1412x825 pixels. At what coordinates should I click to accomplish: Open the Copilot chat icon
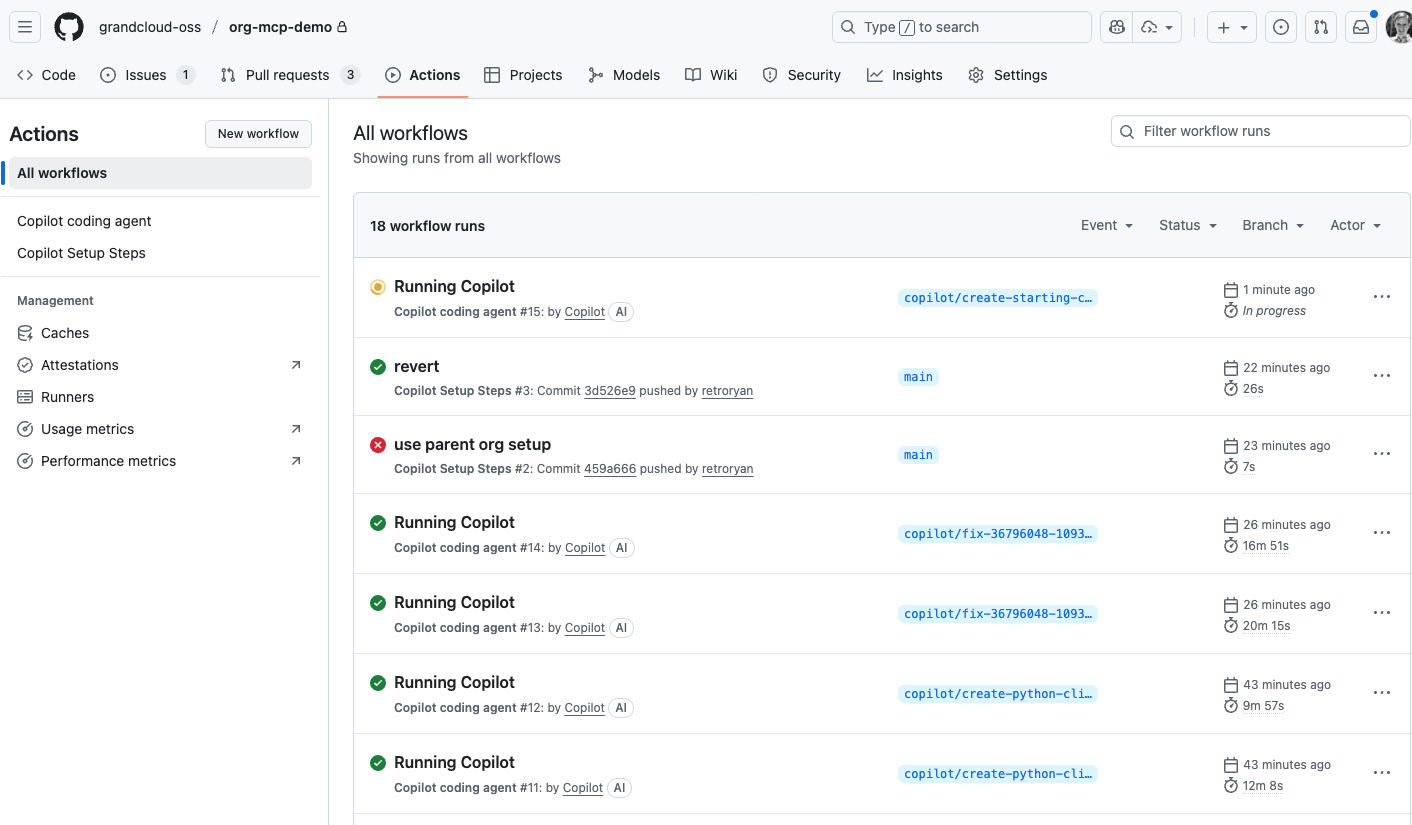pyautogui.click(x=1116, y=27)
